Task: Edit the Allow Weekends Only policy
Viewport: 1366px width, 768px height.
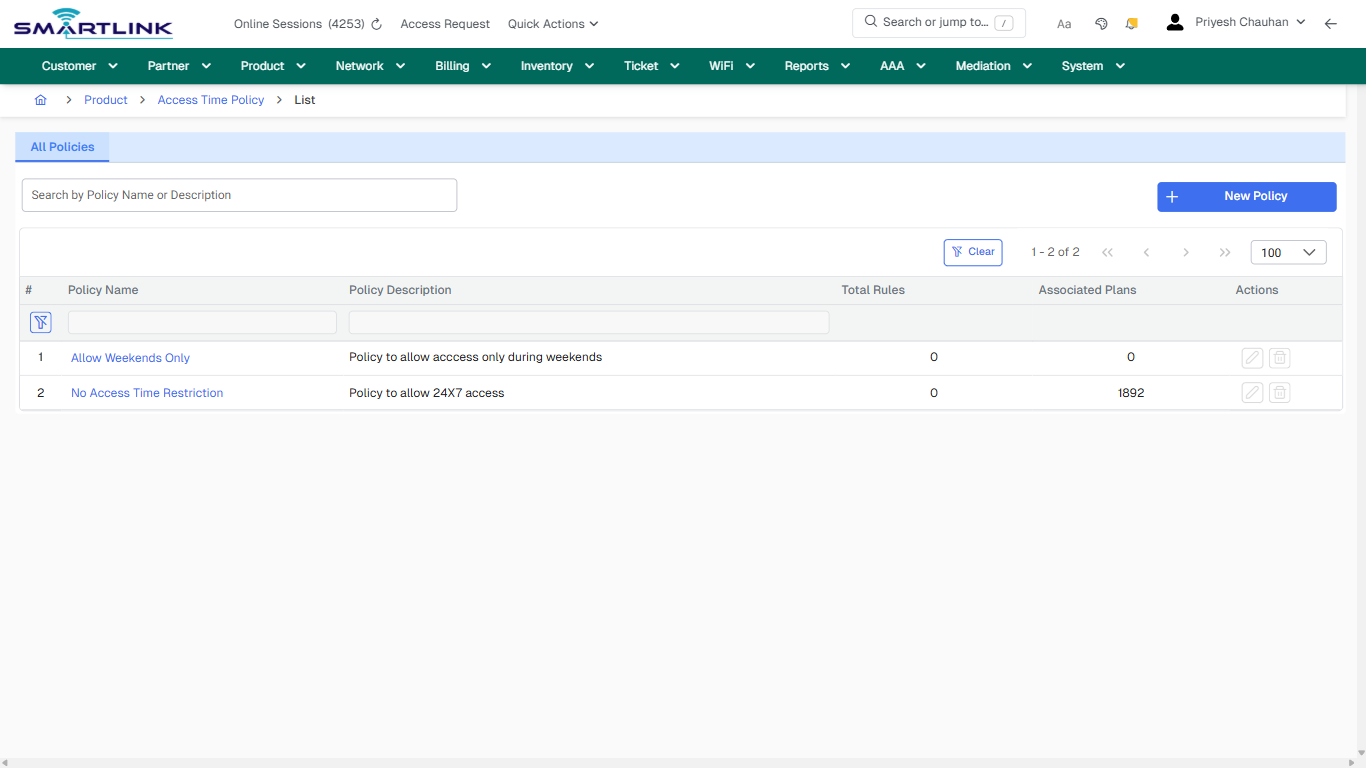Action: tap(1252, 357)
